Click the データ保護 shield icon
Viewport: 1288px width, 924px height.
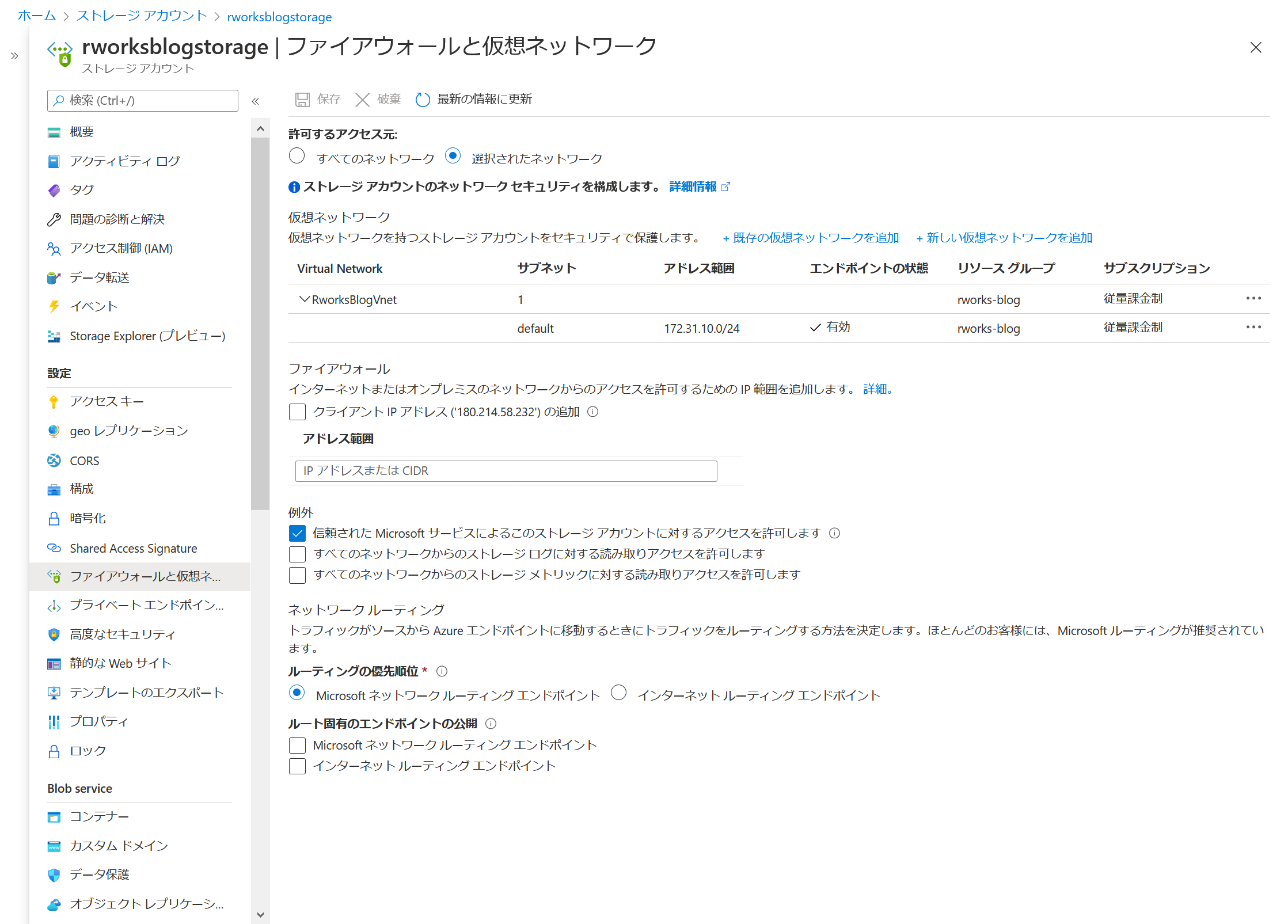(54, 875)
